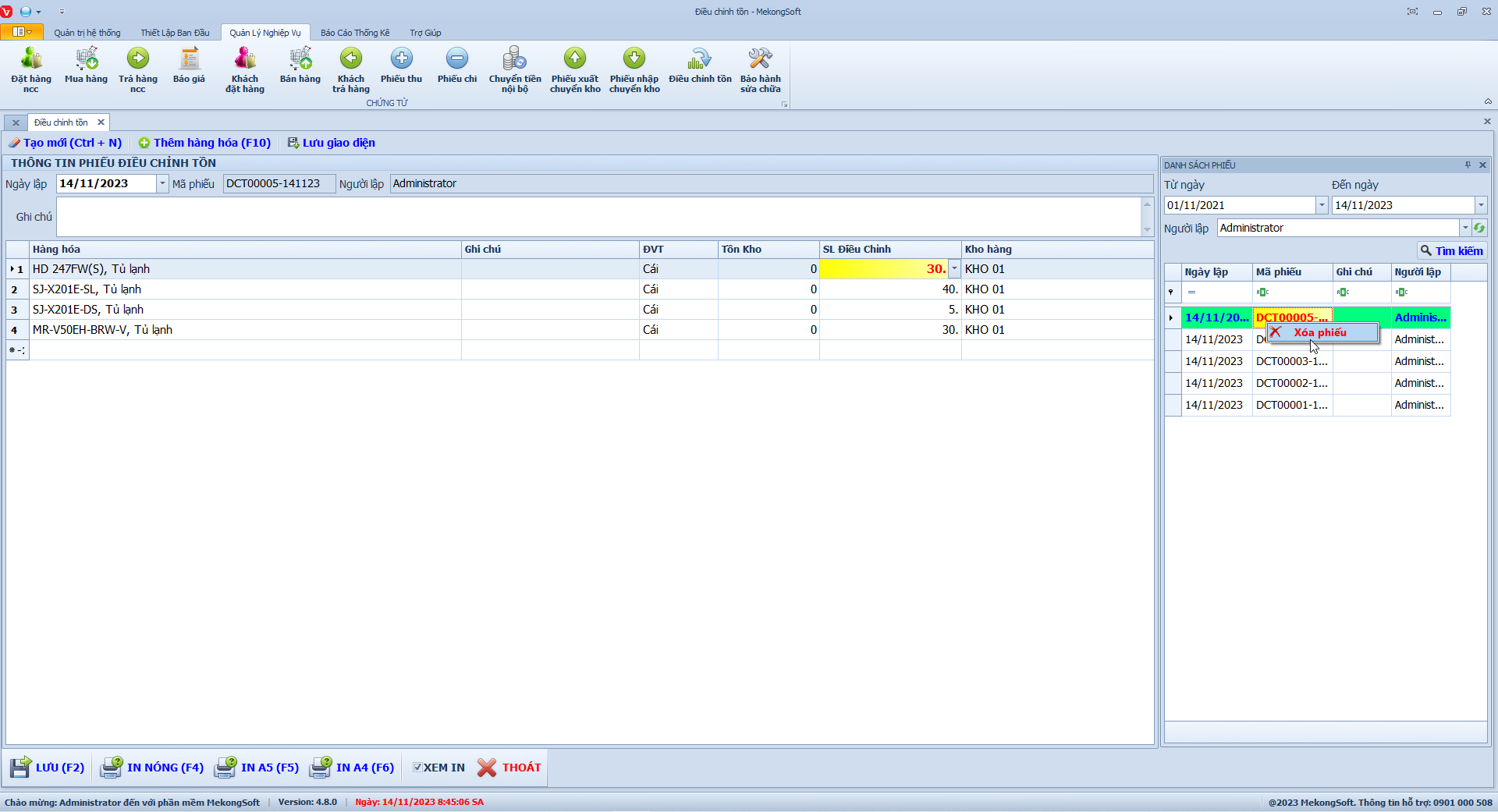Image resolution: width=1498 pixels, height=812 pixels.
Task: Switch to the Báo Cáo Thống Kê tab
Action: coord(355,33)
